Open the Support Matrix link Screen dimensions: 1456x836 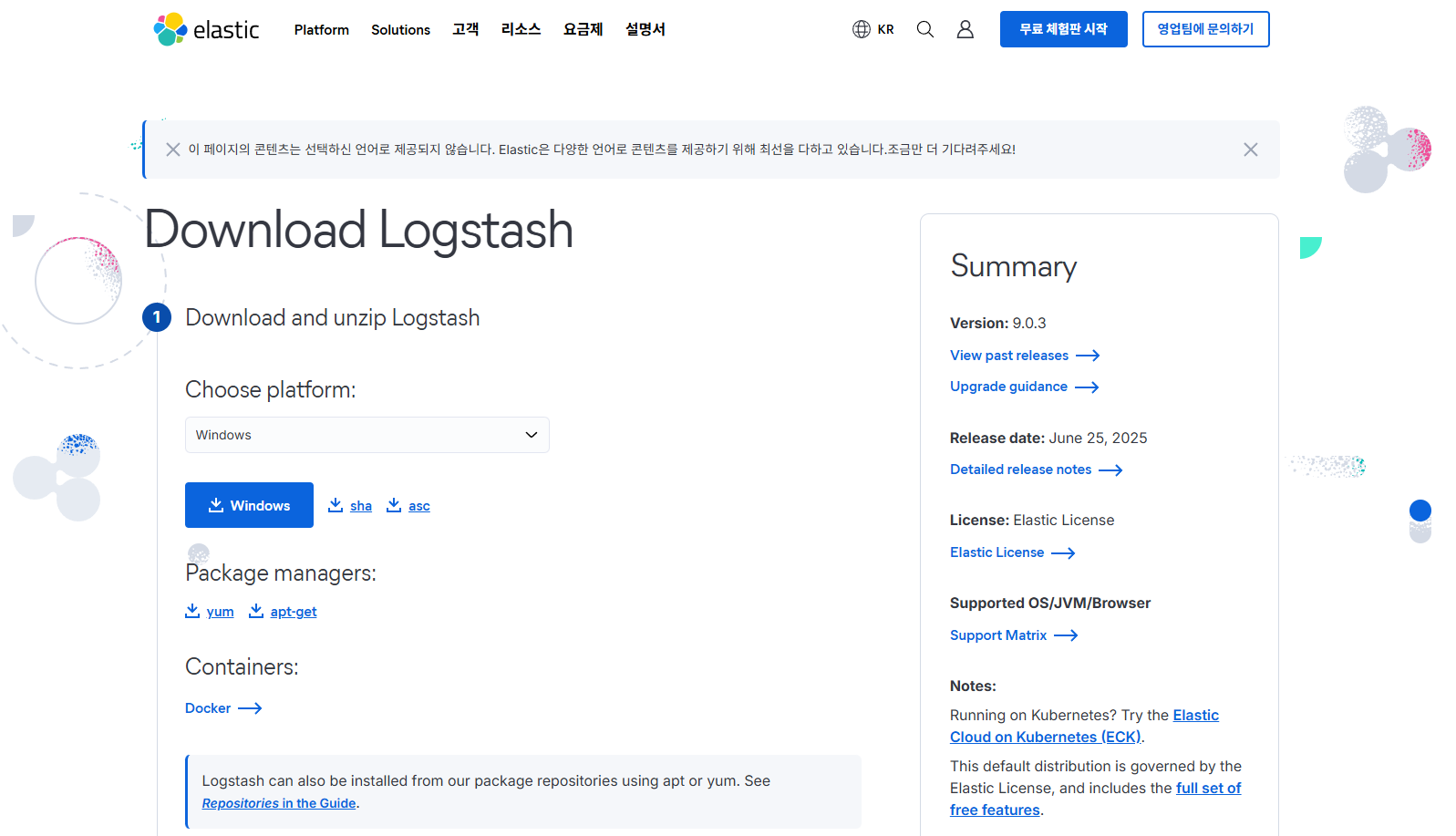[x=998, y=635]
